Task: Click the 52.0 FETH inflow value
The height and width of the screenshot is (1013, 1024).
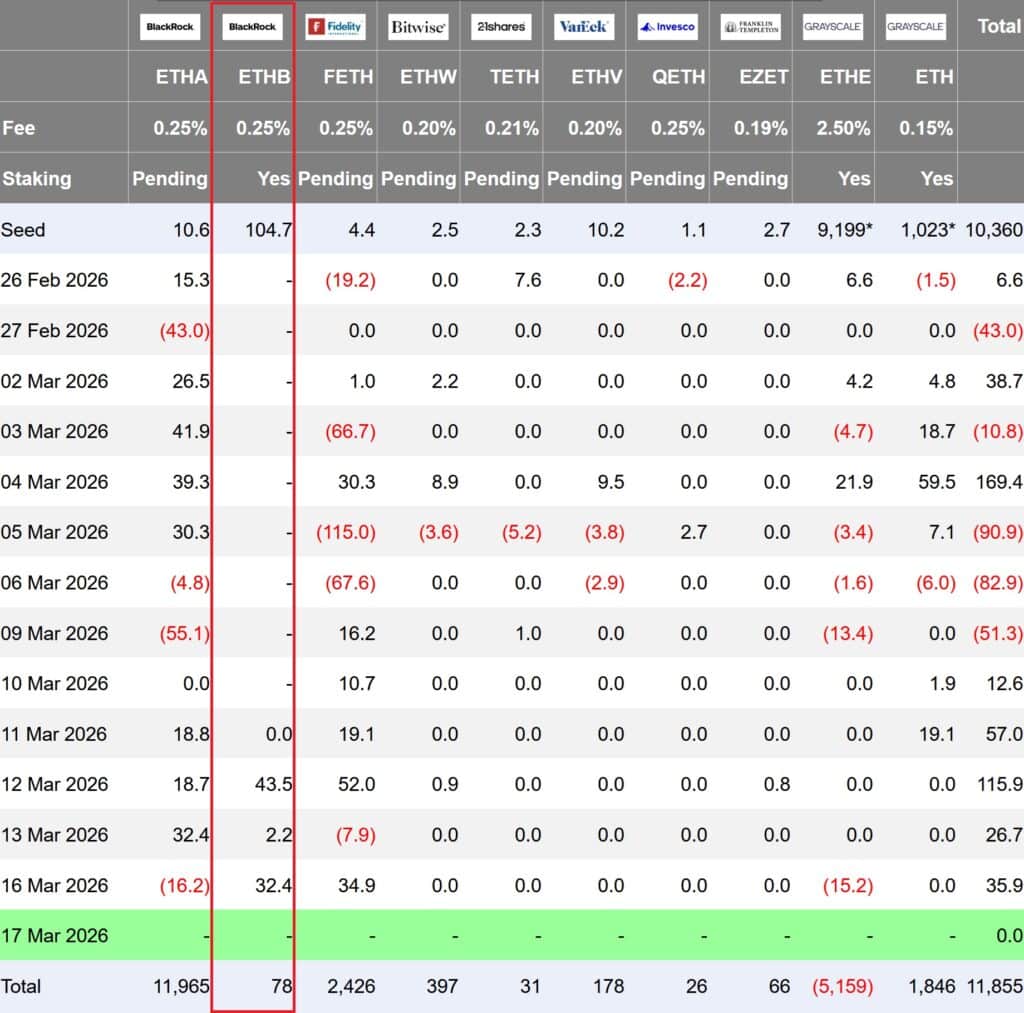Action: [357, 784]
